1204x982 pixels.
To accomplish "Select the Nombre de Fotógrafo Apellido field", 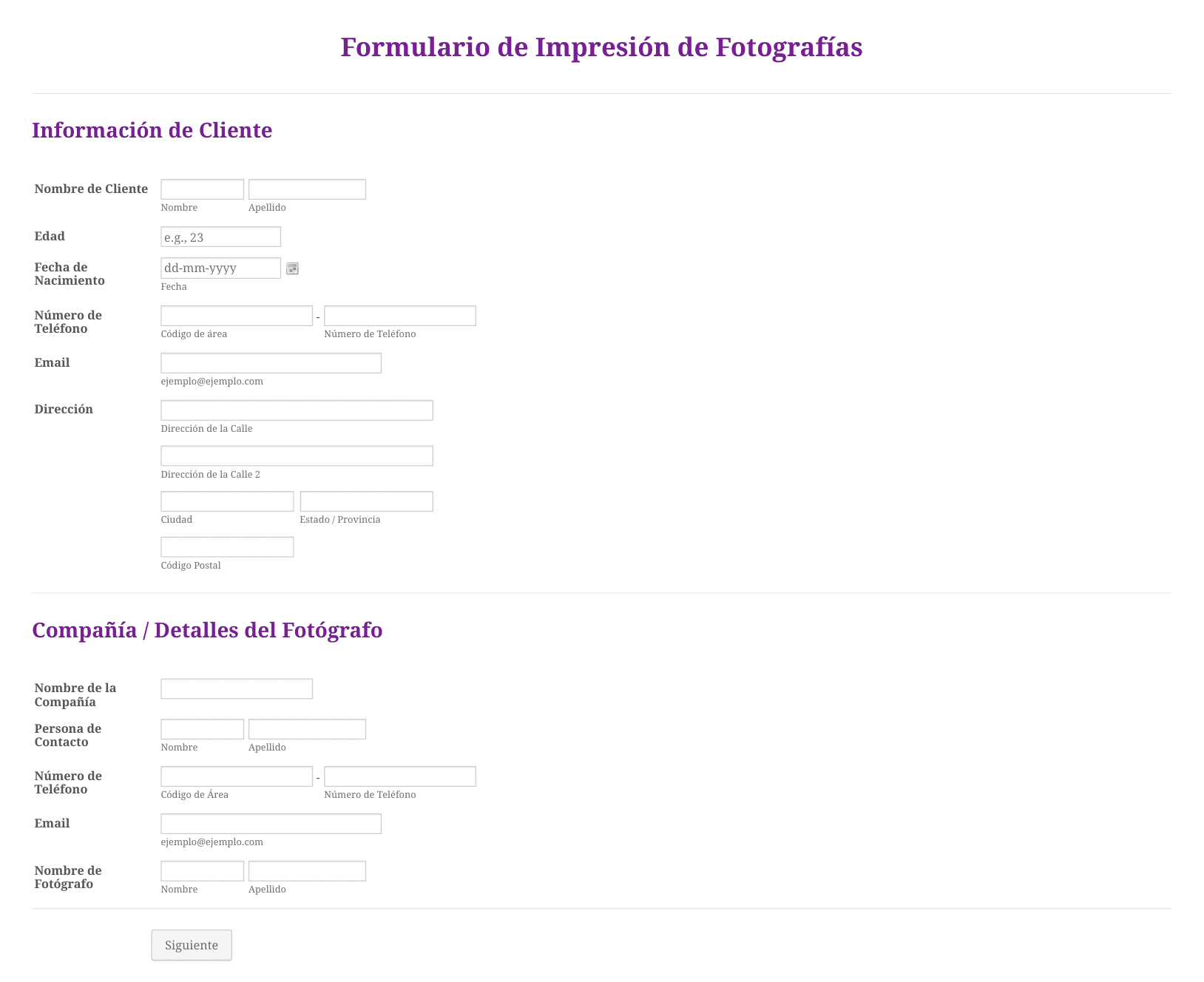I will tap(307, 871).
